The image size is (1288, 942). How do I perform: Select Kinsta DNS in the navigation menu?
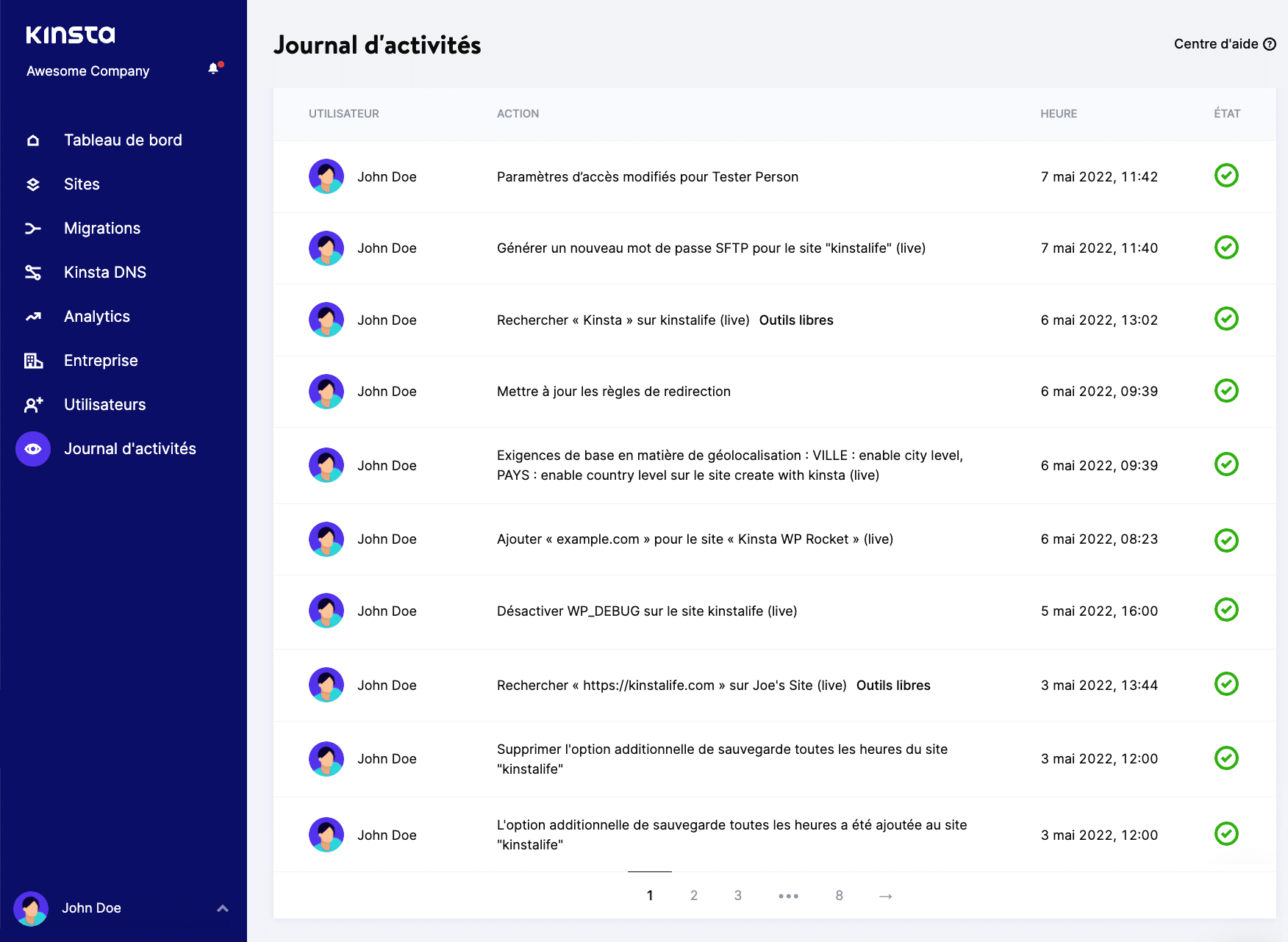[x=104, y=272]
